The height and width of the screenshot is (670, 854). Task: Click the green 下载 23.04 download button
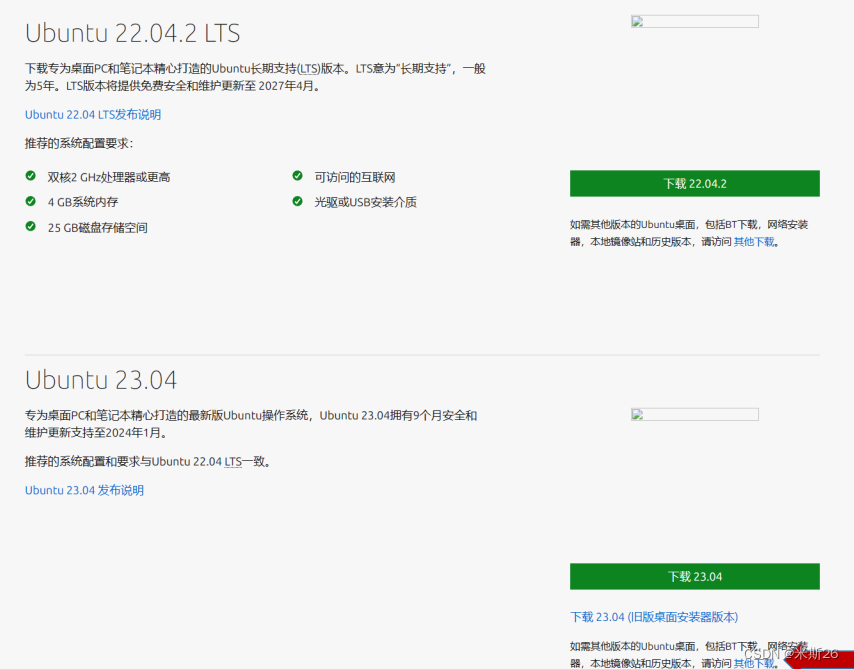tap(694, 576)
